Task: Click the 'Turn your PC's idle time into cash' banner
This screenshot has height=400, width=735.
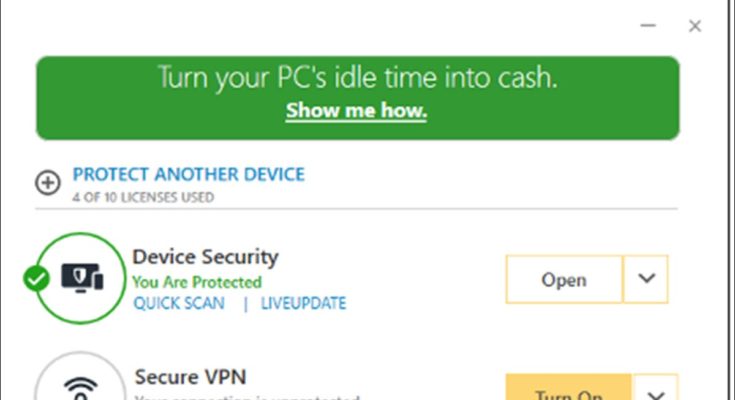Action: 357,79
